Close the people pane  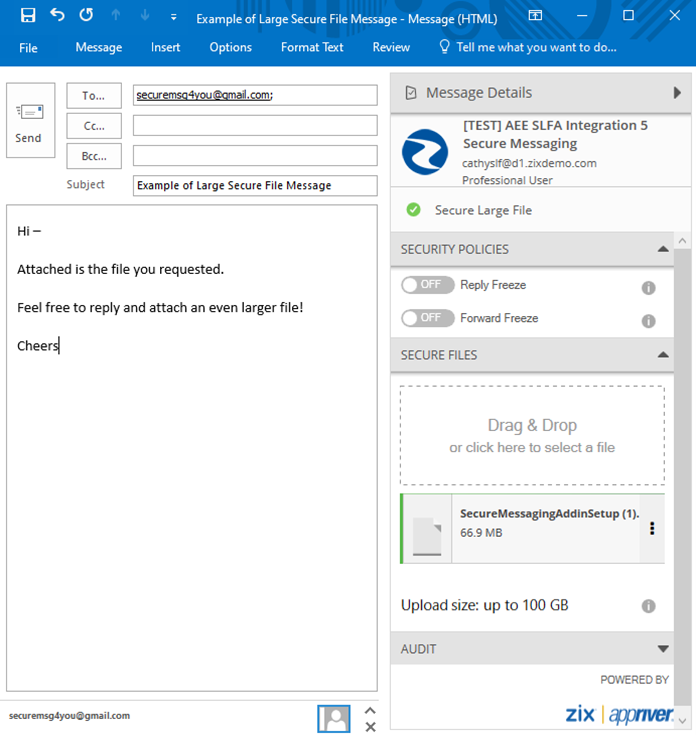click(x=370, y=727)
